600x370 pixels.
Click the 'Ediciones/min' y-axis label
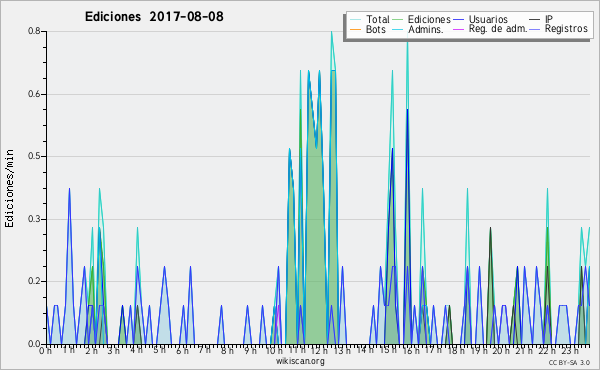pos(10,188)
